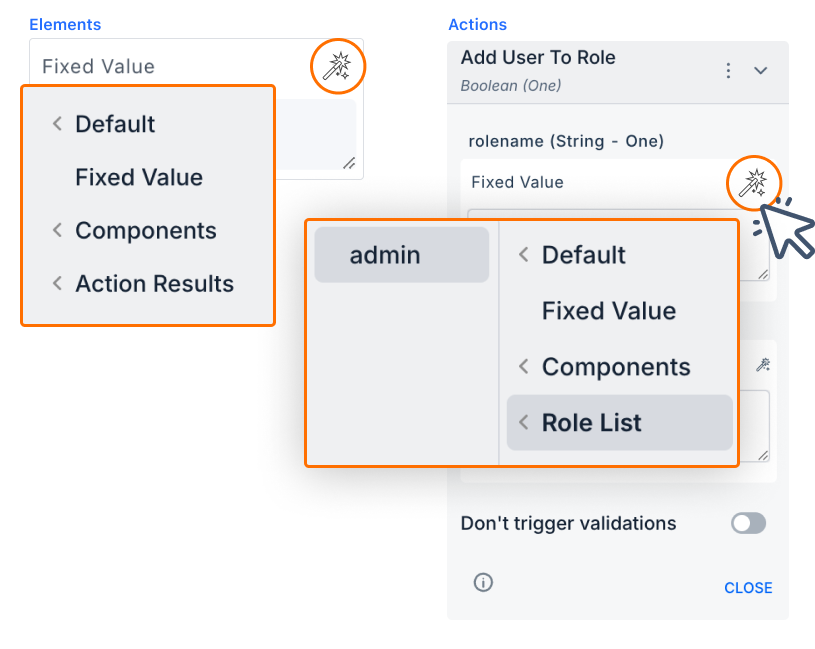Select Fixed Value in the menu containing Action Results
This screenshot has height=649, width=815.
pos(139,177)
